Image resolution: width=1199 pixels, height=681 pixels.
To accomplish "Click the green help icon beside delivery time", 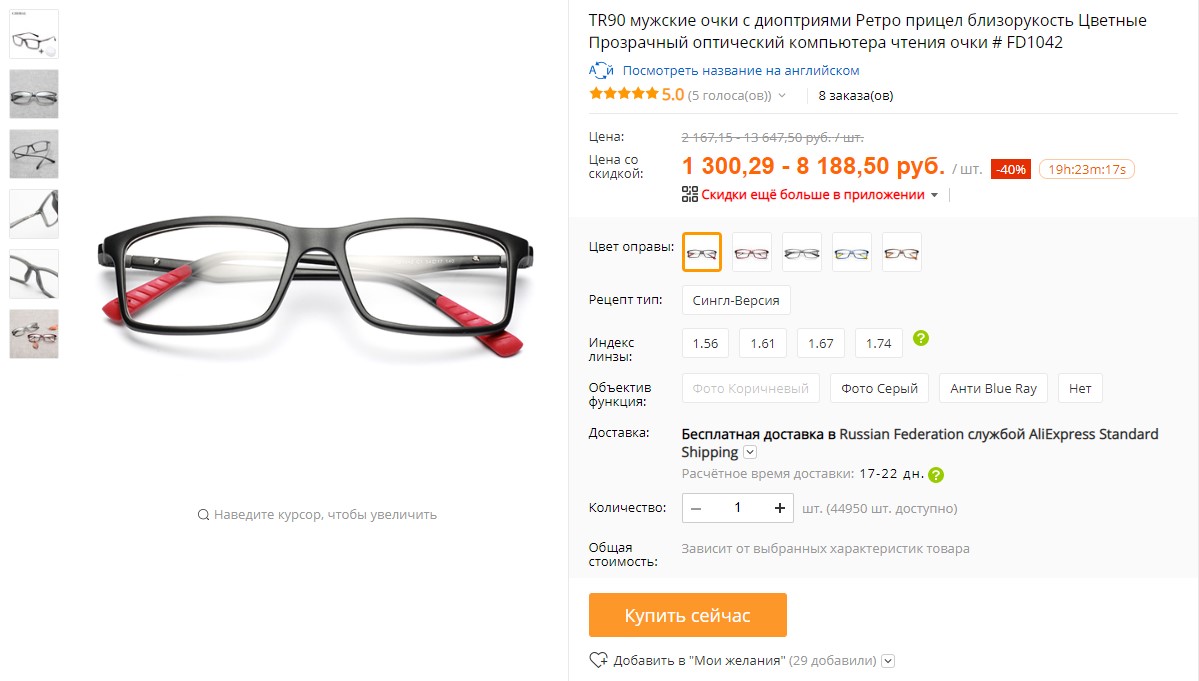I will pos(936,475).
